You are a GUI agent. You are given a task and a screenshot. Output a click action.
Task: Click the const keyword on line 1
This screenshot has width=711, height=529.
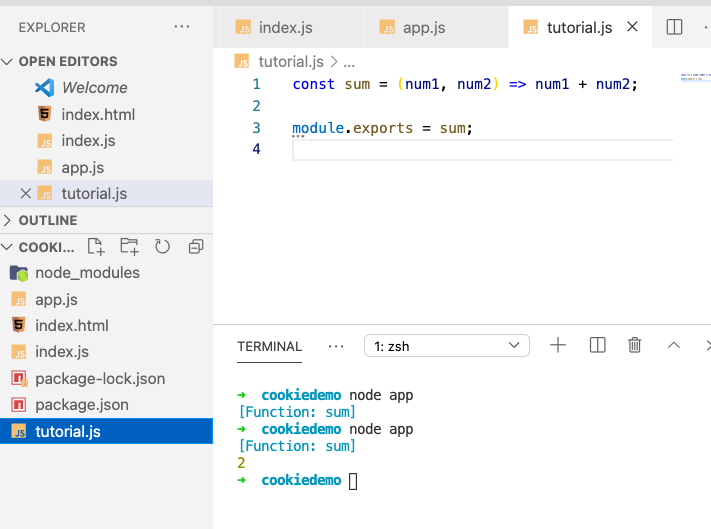[x=313, y=84]
